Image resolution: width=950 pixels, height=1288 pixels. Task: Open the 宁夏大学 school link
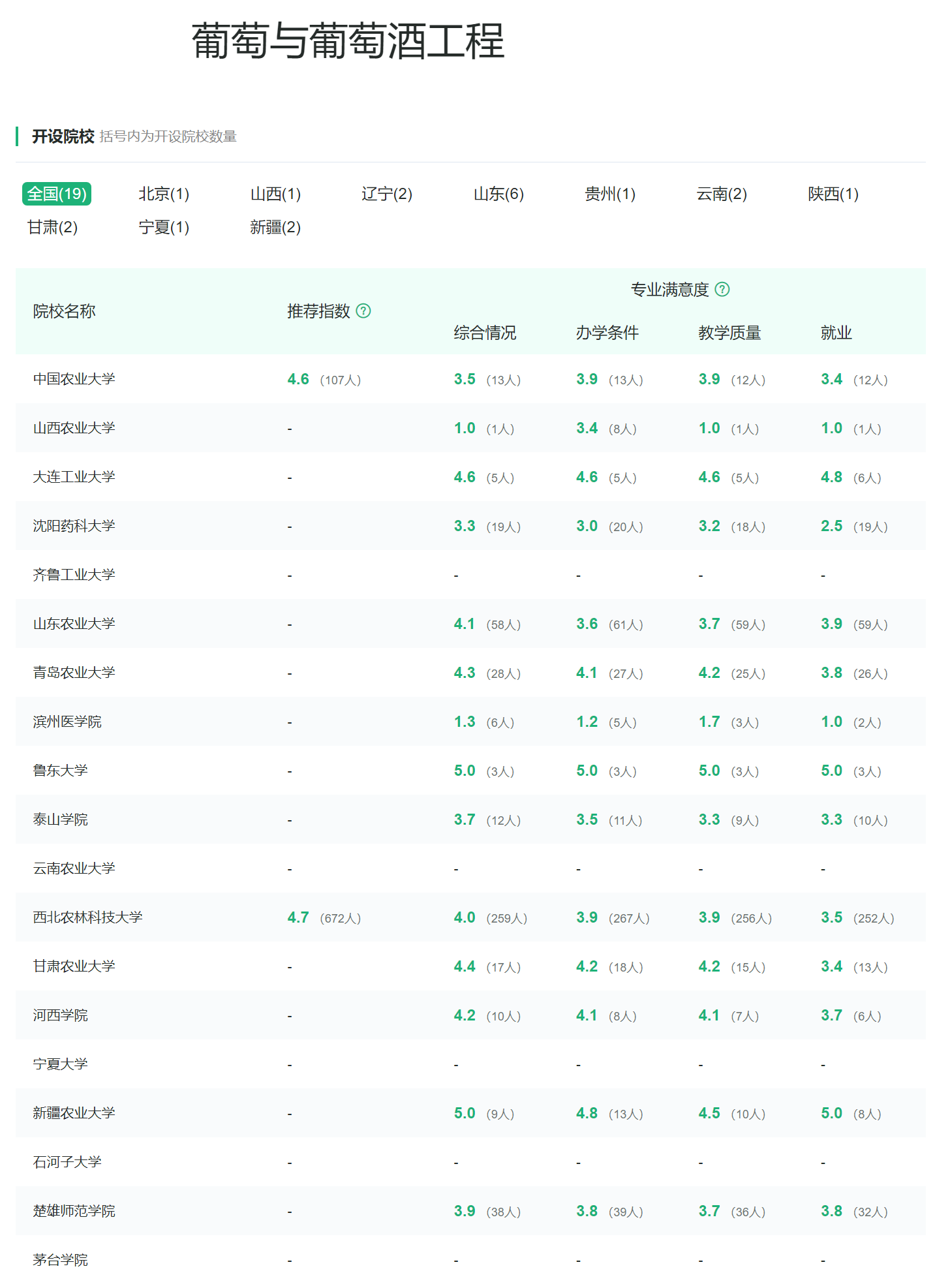[60, 1064]
